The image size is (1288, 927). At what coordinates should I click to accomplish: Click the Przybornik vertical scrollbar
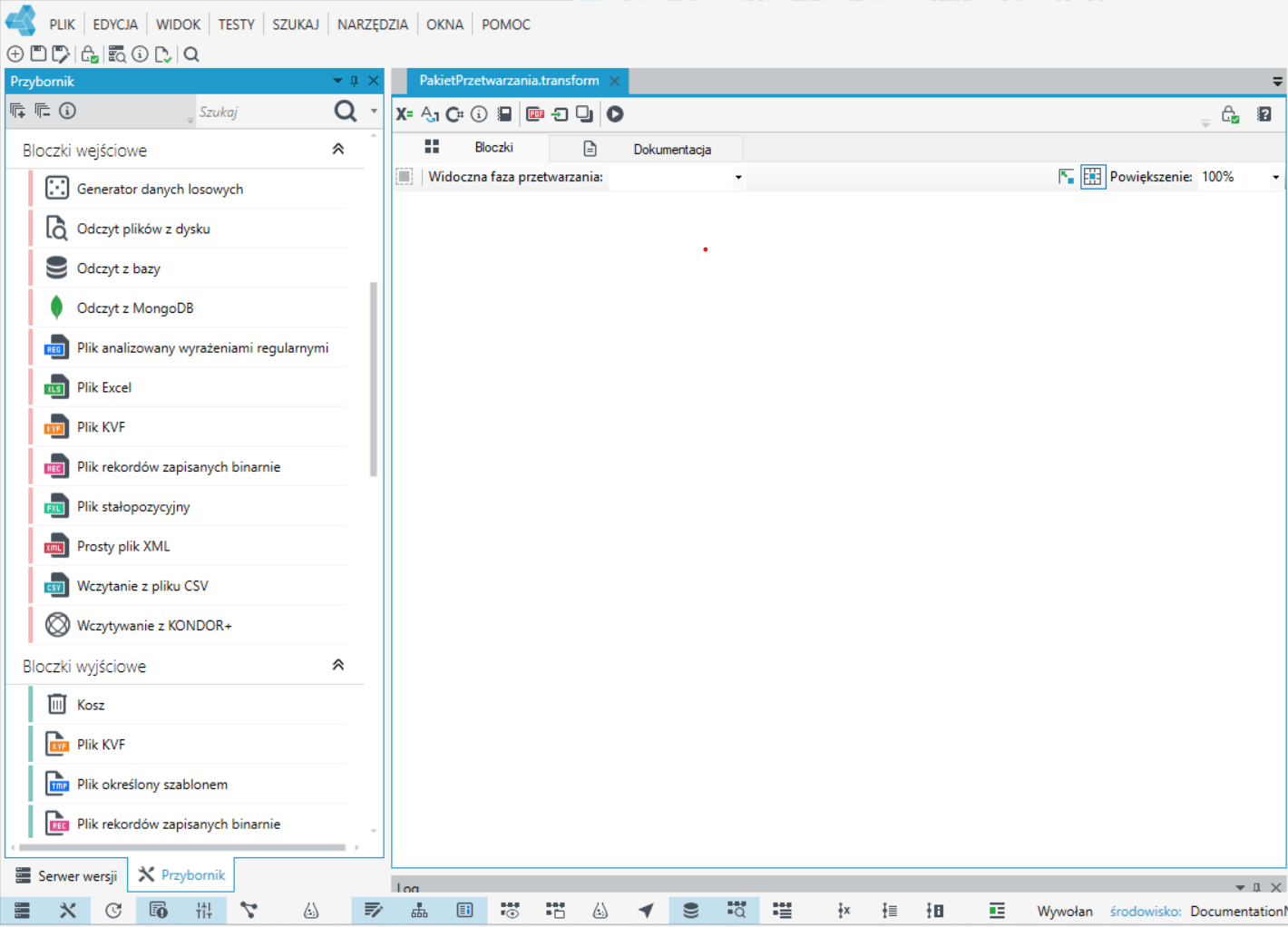pos(374,379)
